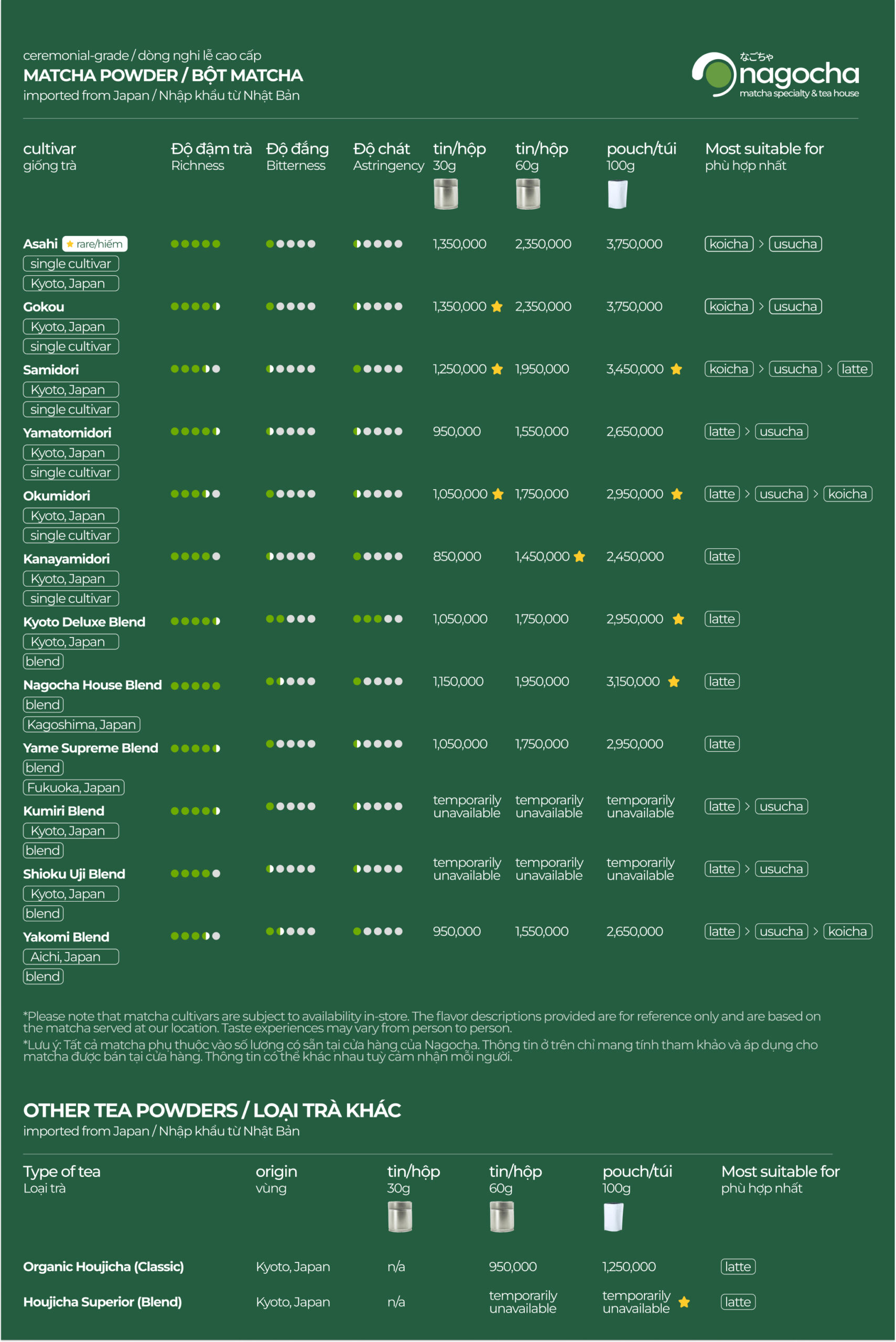This screenshot has height=1342, width=896.
Task: Click the Samidori cultivar name
Action: 51,370
